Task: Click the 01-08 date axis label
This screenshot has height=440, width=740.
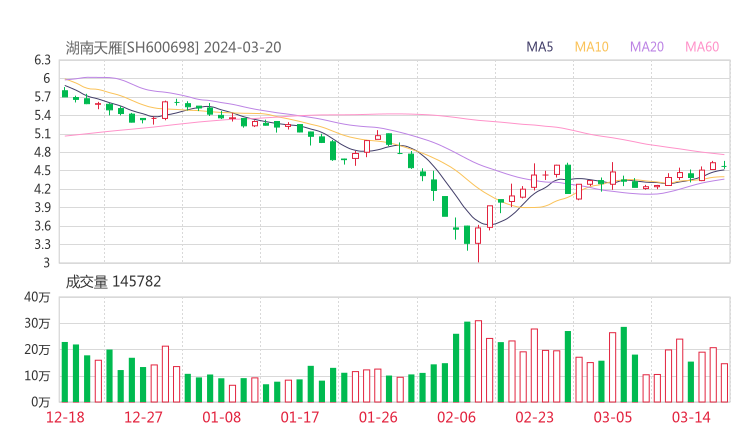Action: click(221, 417)
